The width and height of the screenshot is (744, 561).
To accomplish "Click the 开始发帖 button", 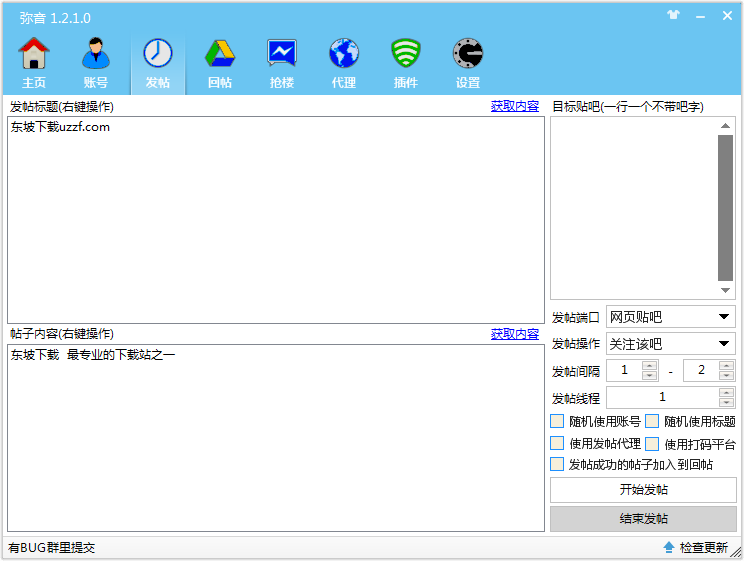I will [x=643, y=490].
